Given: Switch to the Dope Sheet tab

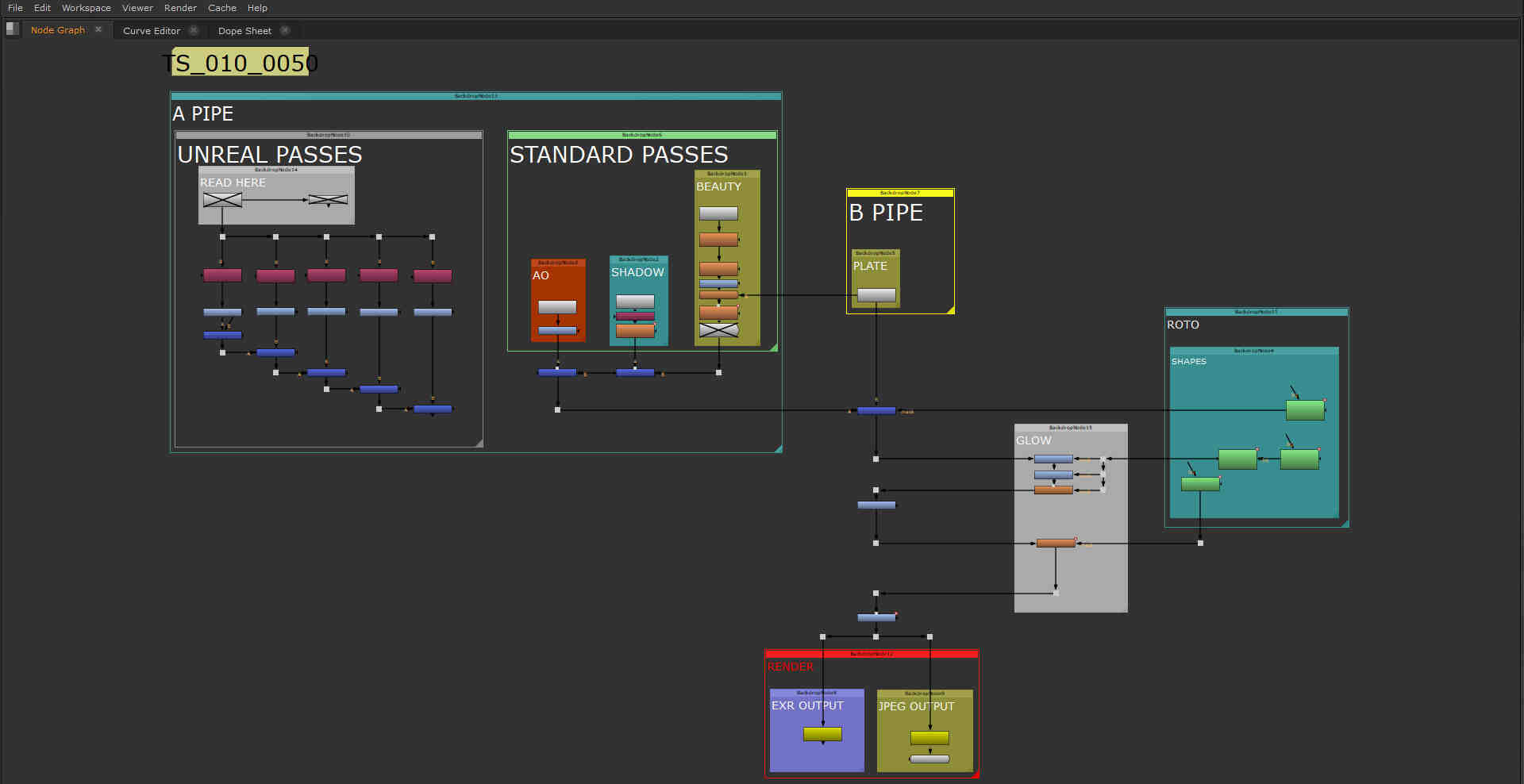Looking at the screenshot, I should point(244,31).
